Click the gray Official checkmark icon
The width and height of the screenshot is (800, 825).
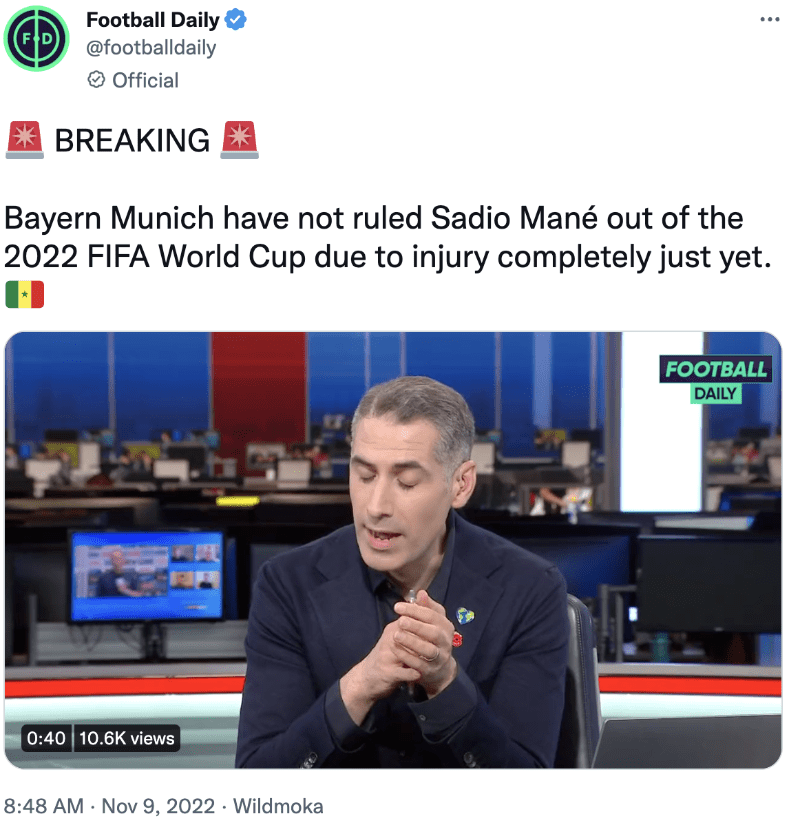pyautogui.click(x=96, y=80)
